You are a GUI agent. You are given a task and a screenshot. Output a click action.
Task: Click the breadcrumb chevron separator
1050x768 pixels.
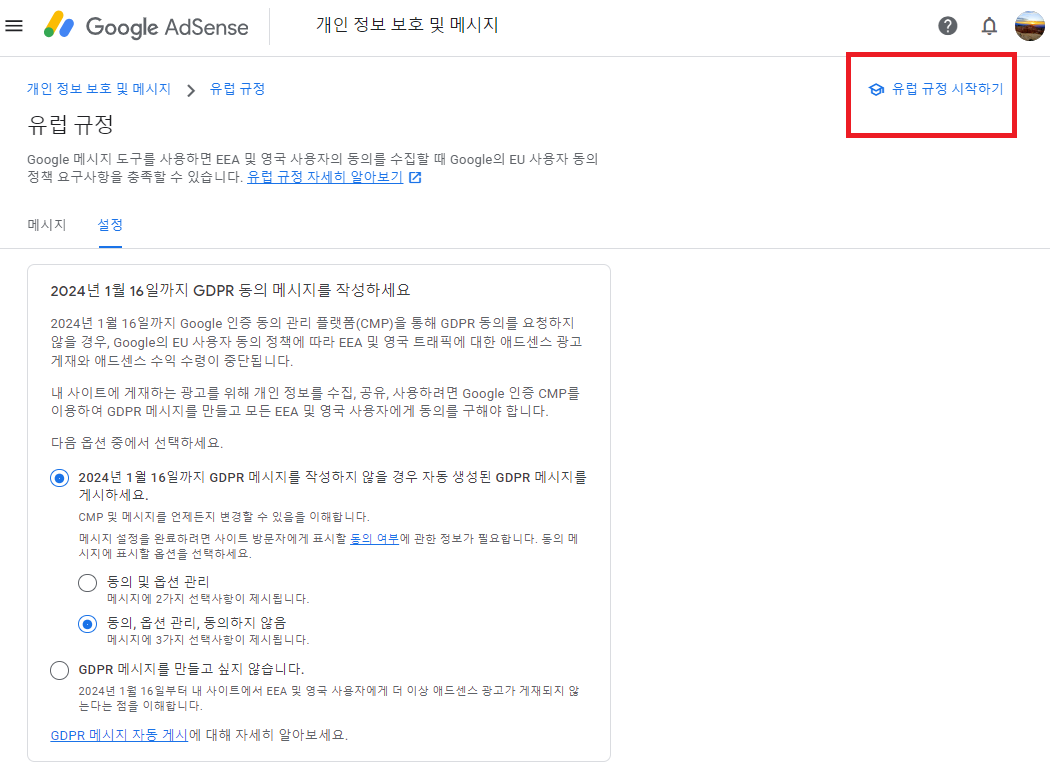click(x=191, y=90)
